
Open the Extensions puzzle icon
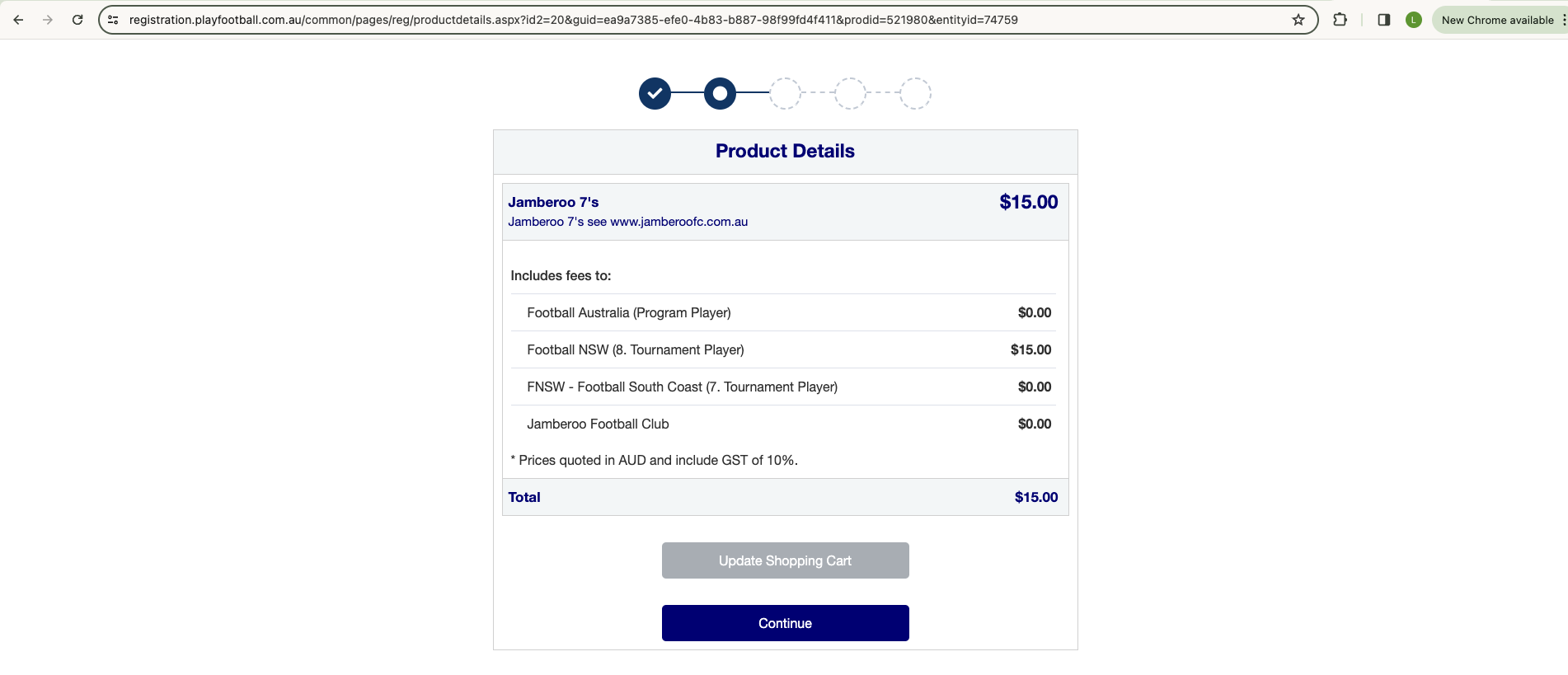click(x=1340, y=20)
